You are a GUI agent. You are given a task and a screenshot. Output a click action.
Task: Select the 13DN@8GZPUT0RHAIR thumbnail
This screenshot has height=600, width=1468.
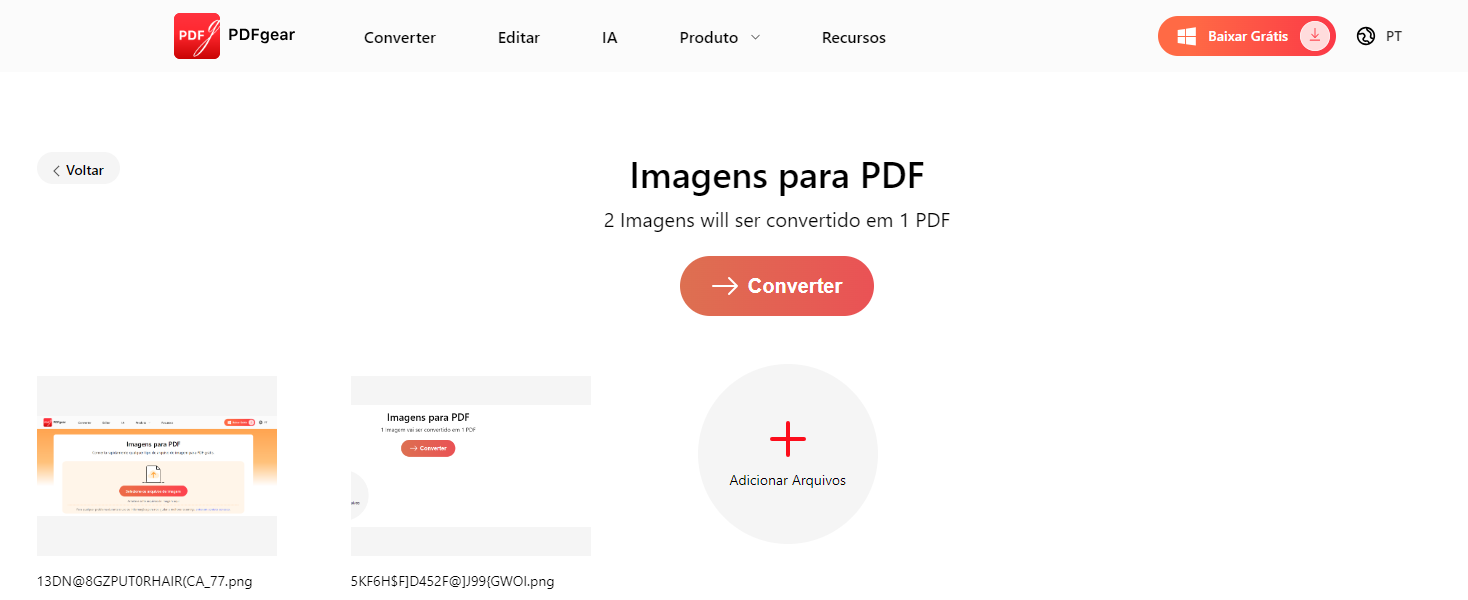pyautogui.click(x=157, y=466)
